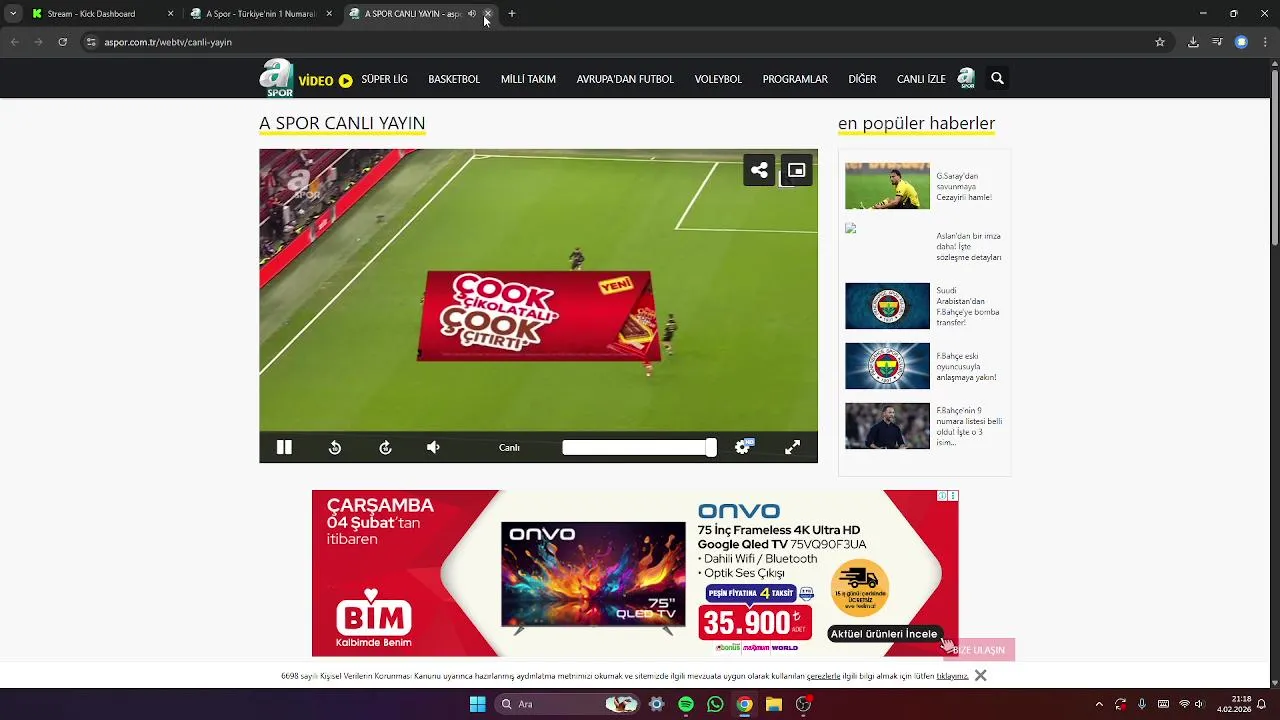Open the VOLEYBOL menu

point(718,79)
